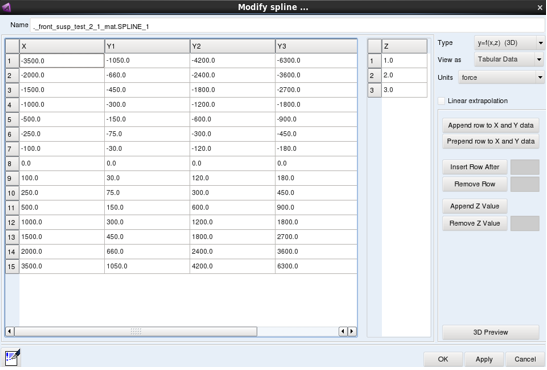Click the X cell -1000.0
This screenshot has height=370, width=547.
pyautogui.click(x=62, y=105)
